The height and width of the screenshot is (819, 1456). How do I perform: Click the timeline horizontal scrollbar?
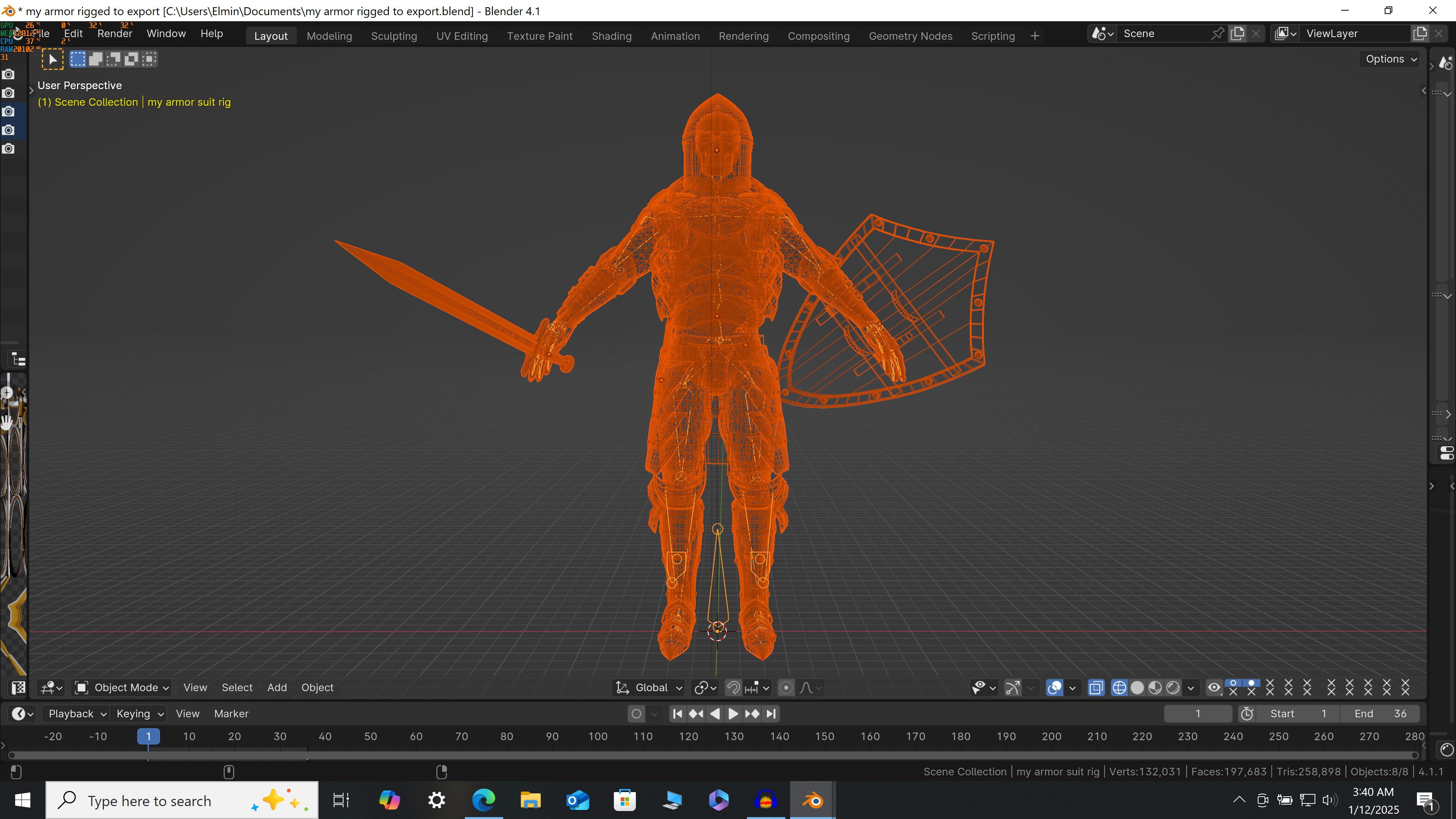coord(713,755)
